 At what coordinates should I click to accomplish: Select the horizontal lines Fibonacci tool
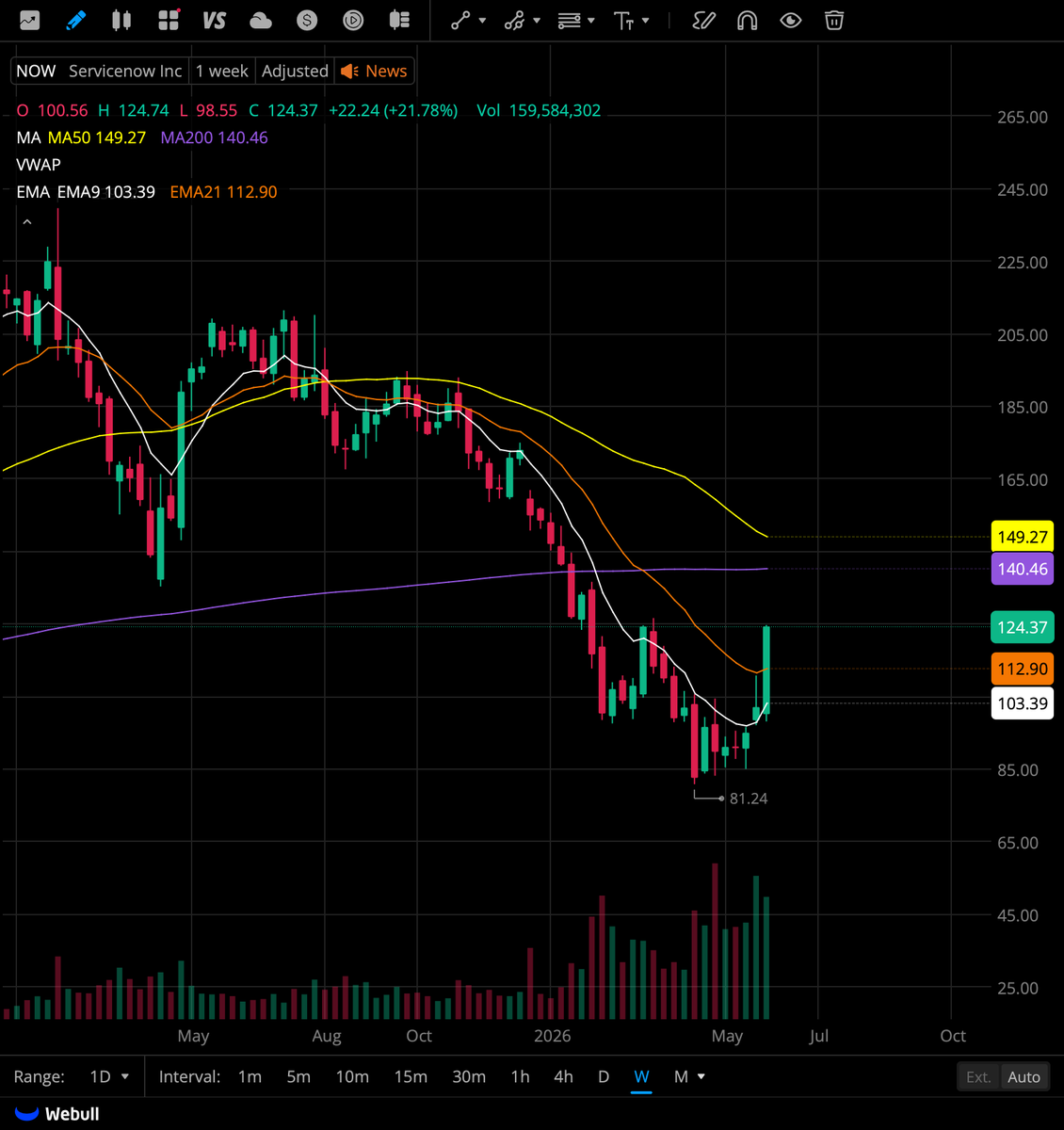pyautogui.click(x=569, y=20)
